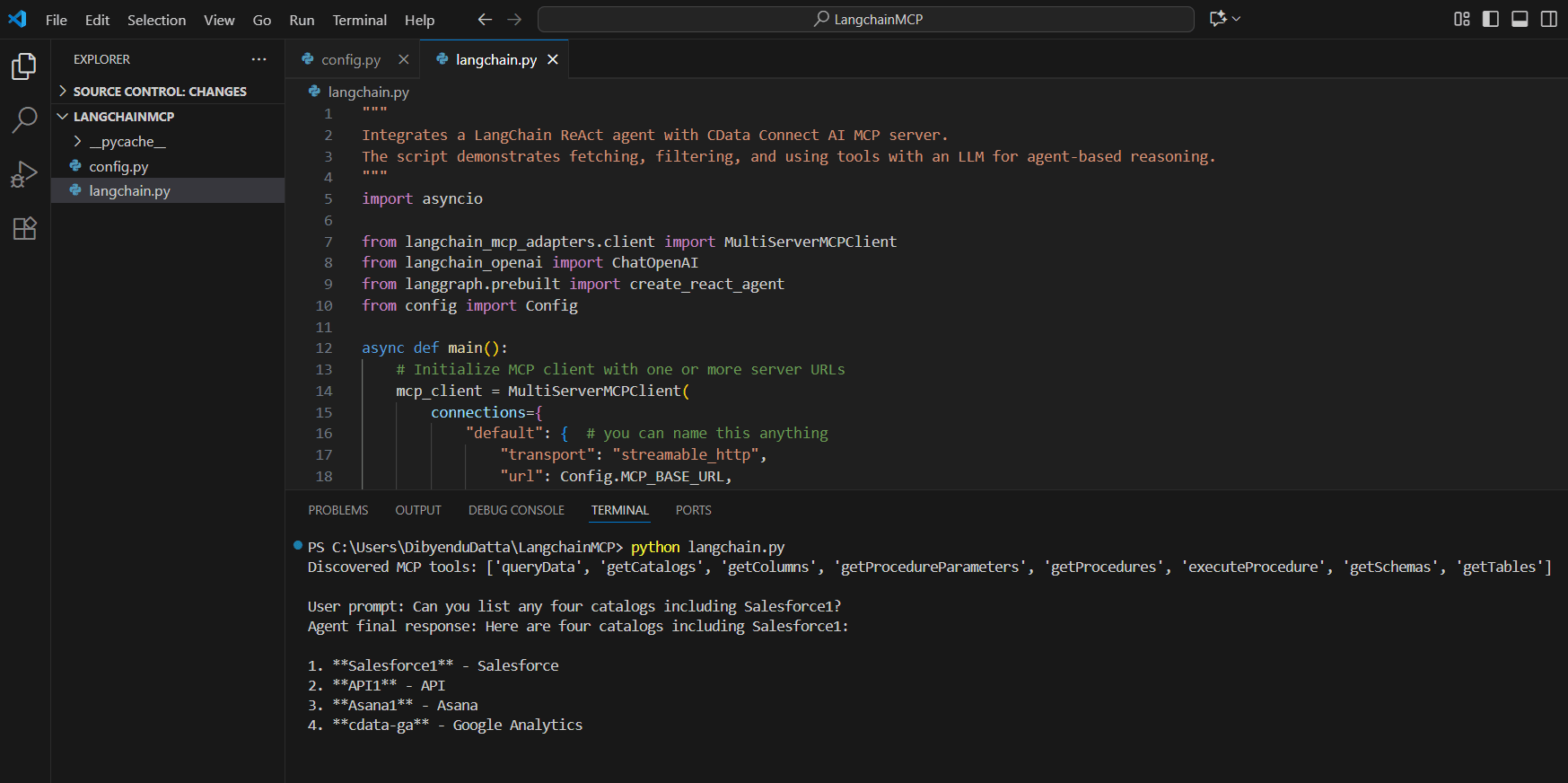Go forward using the navigation arrow
Screen dimensions: 1568x783
pyautogui.click(x=514, y=19)
